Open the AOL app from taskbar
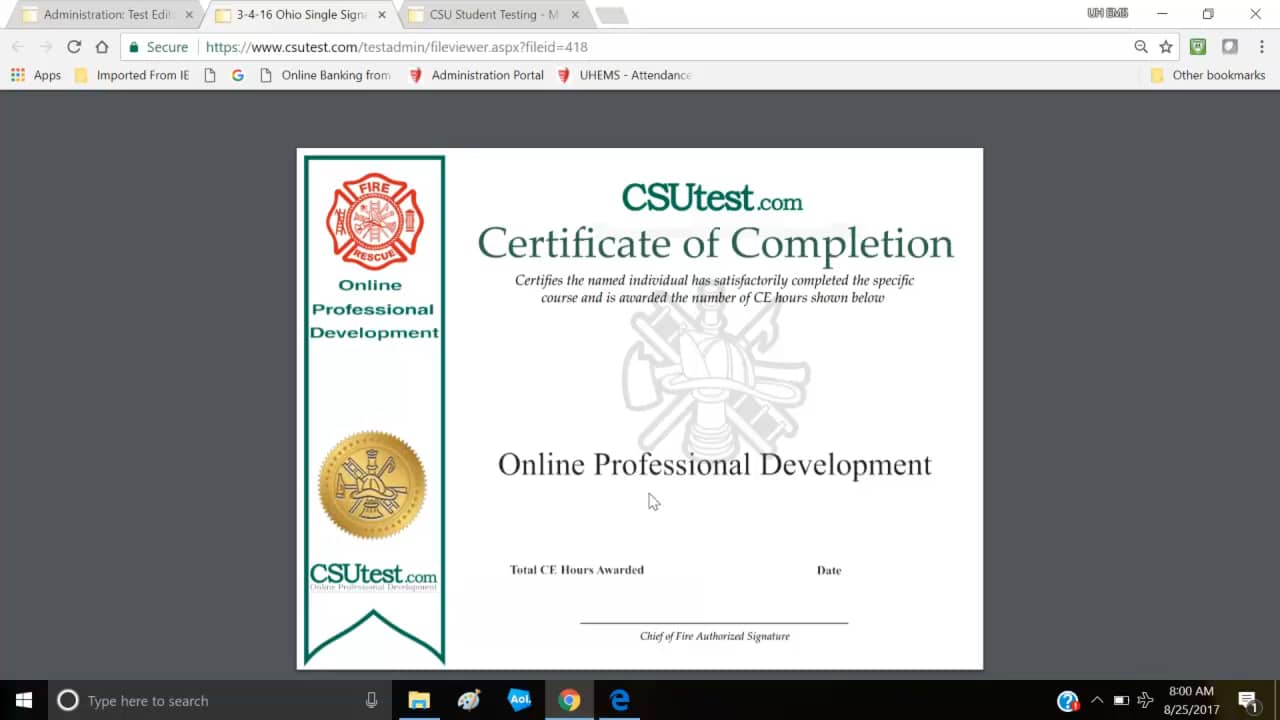The height and width of the screenshot is (720, 1280). (x=519, y=700)
